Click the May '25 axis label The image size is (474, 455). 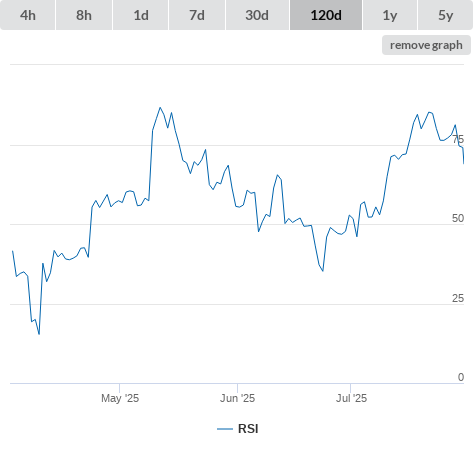tap(120, 398)
